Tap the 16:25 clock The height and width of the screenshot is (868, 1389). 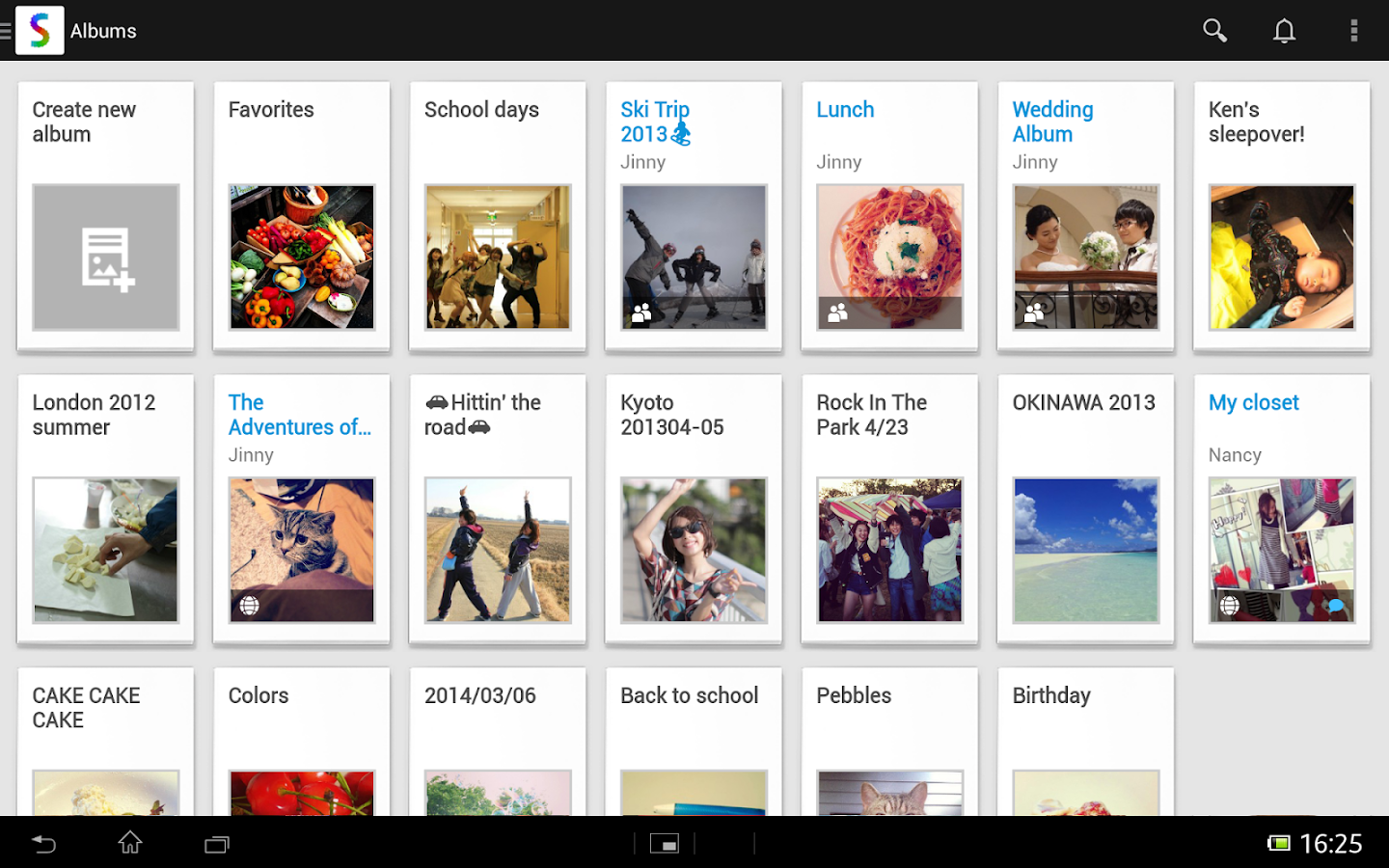[x=1331, y=844]
